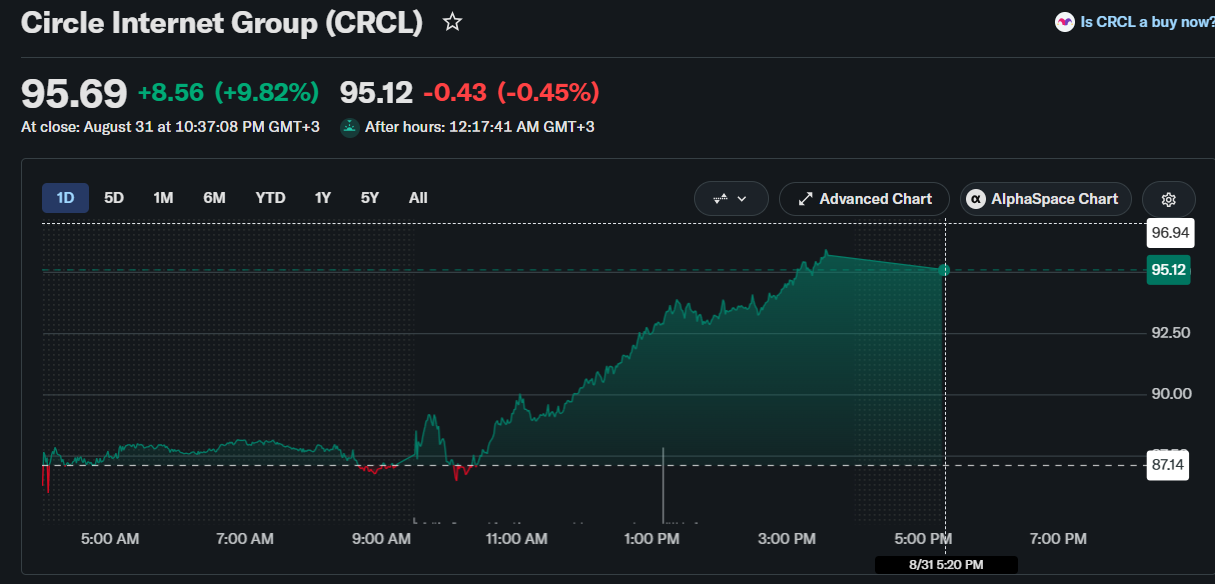Click the -0.43 after hours change
This screenshot has height=584, width=1215.
(x=455, y=93)
